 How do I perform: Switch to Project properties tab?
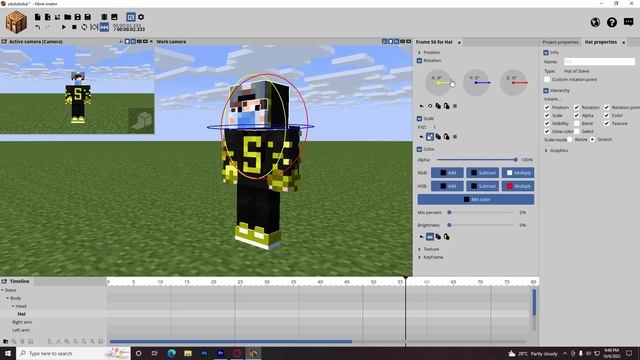click(x=560, y=42)
